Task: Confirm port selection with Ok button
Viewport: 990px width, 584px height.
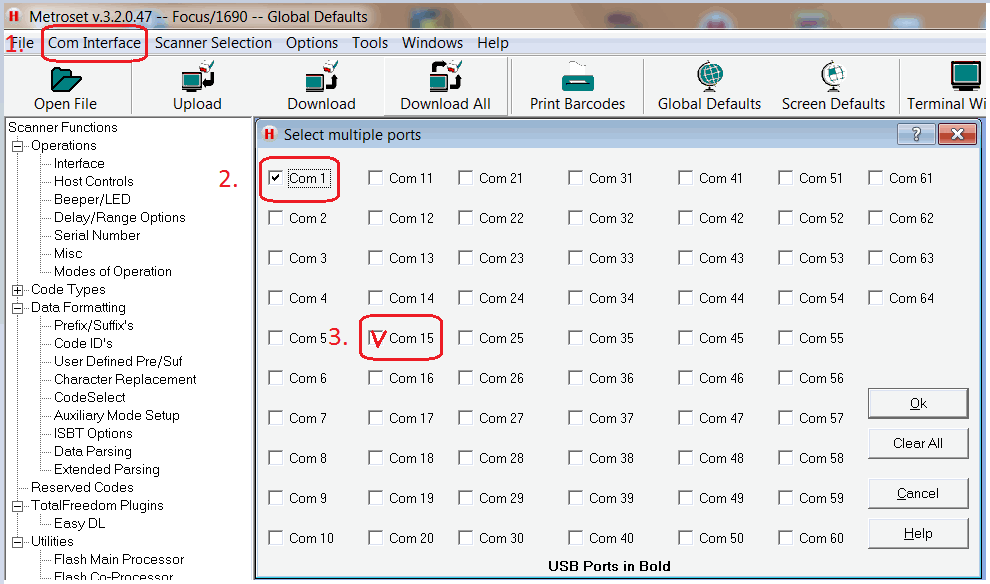Action: (x=917, y=403)
